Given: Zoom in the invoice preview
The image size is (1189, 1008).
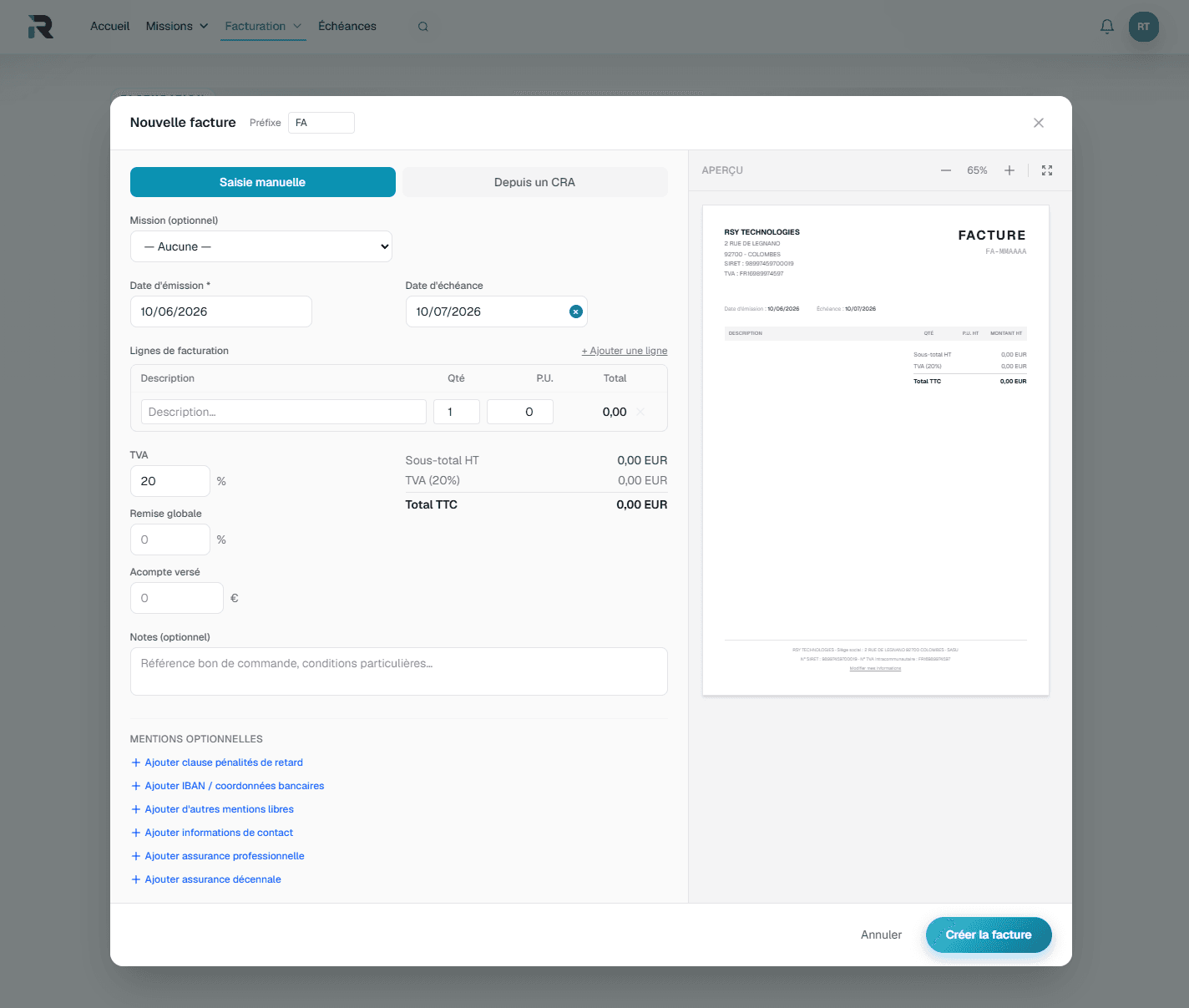Looking at the screenshot, I should [x=1009, y=170].
